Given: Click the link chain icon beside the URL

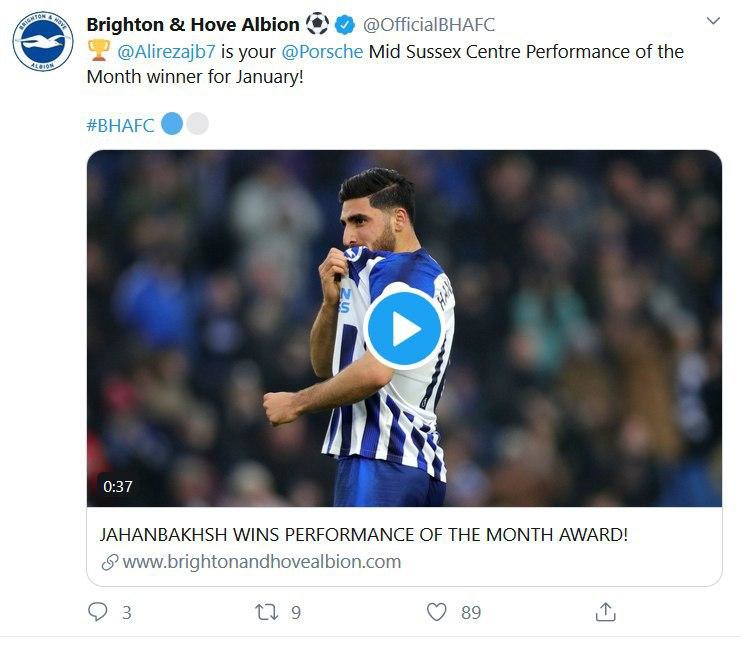Looking at the screenshot, I should (109, 562).
